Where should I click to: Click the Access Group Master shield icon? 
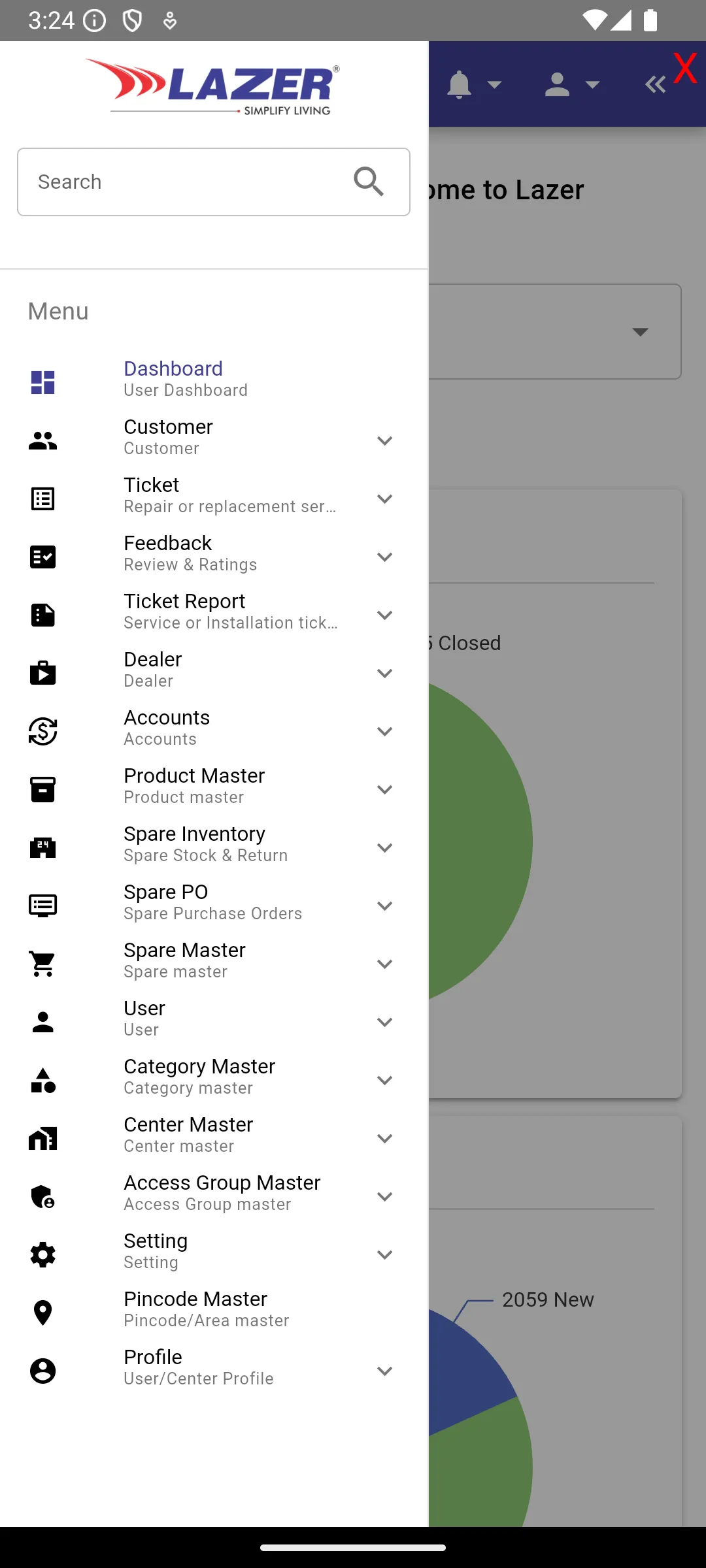[x=43, y=1196]
